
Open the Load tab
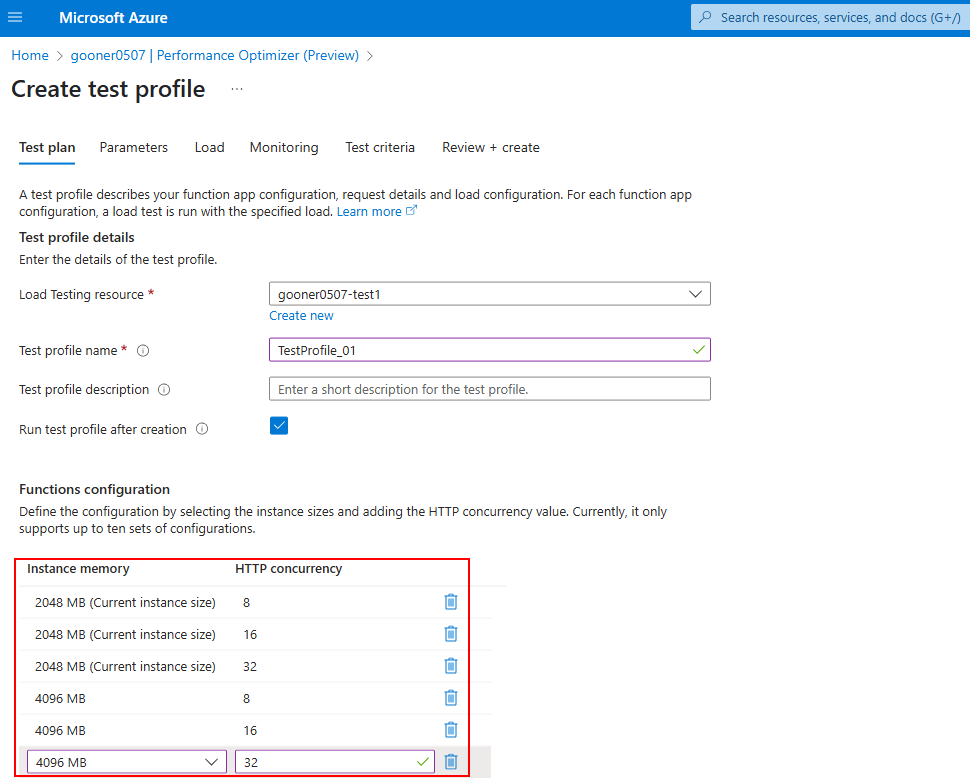(210, 147)
